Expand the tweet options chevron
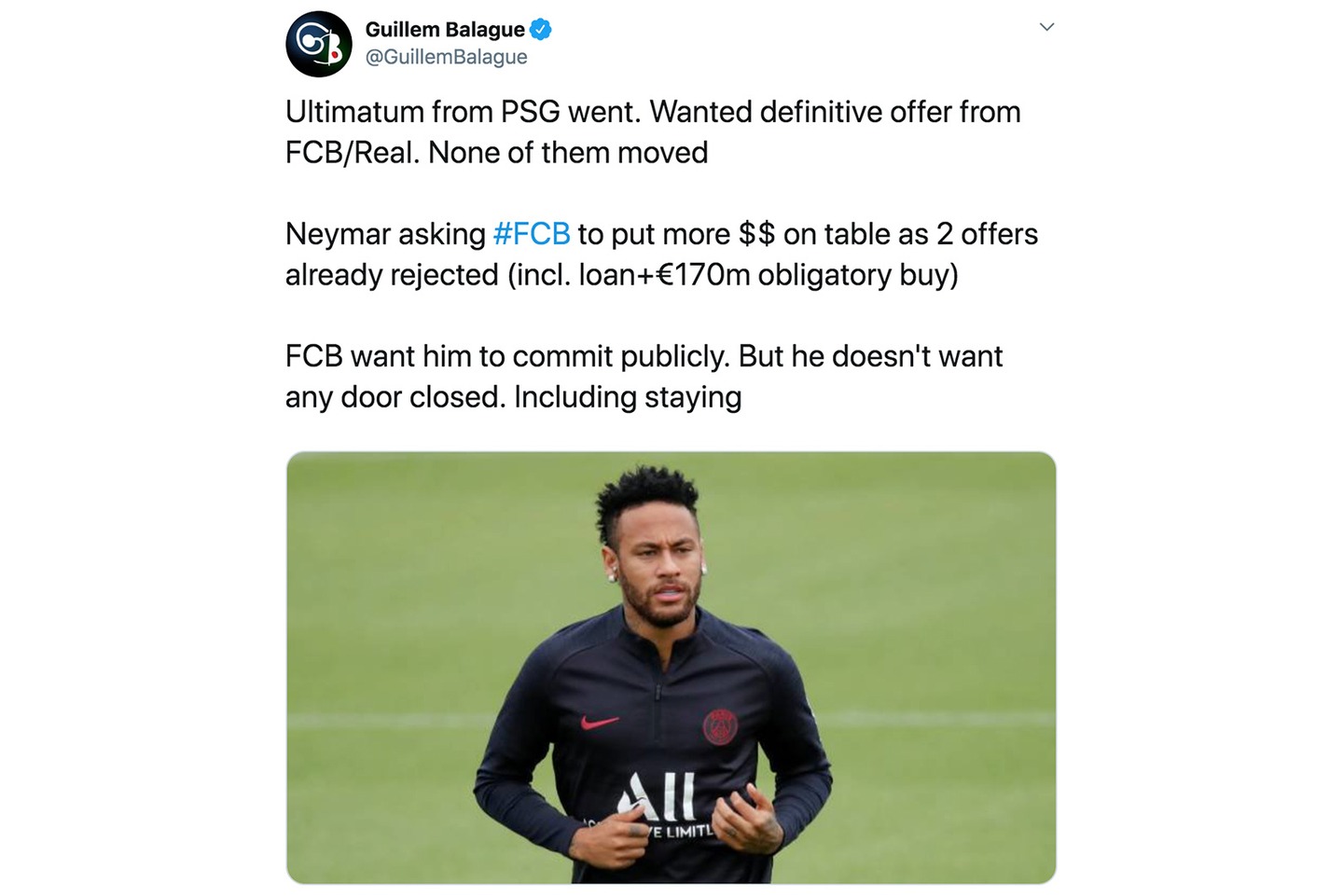The image size is (1343, 896). click(x=1046, y=27)
